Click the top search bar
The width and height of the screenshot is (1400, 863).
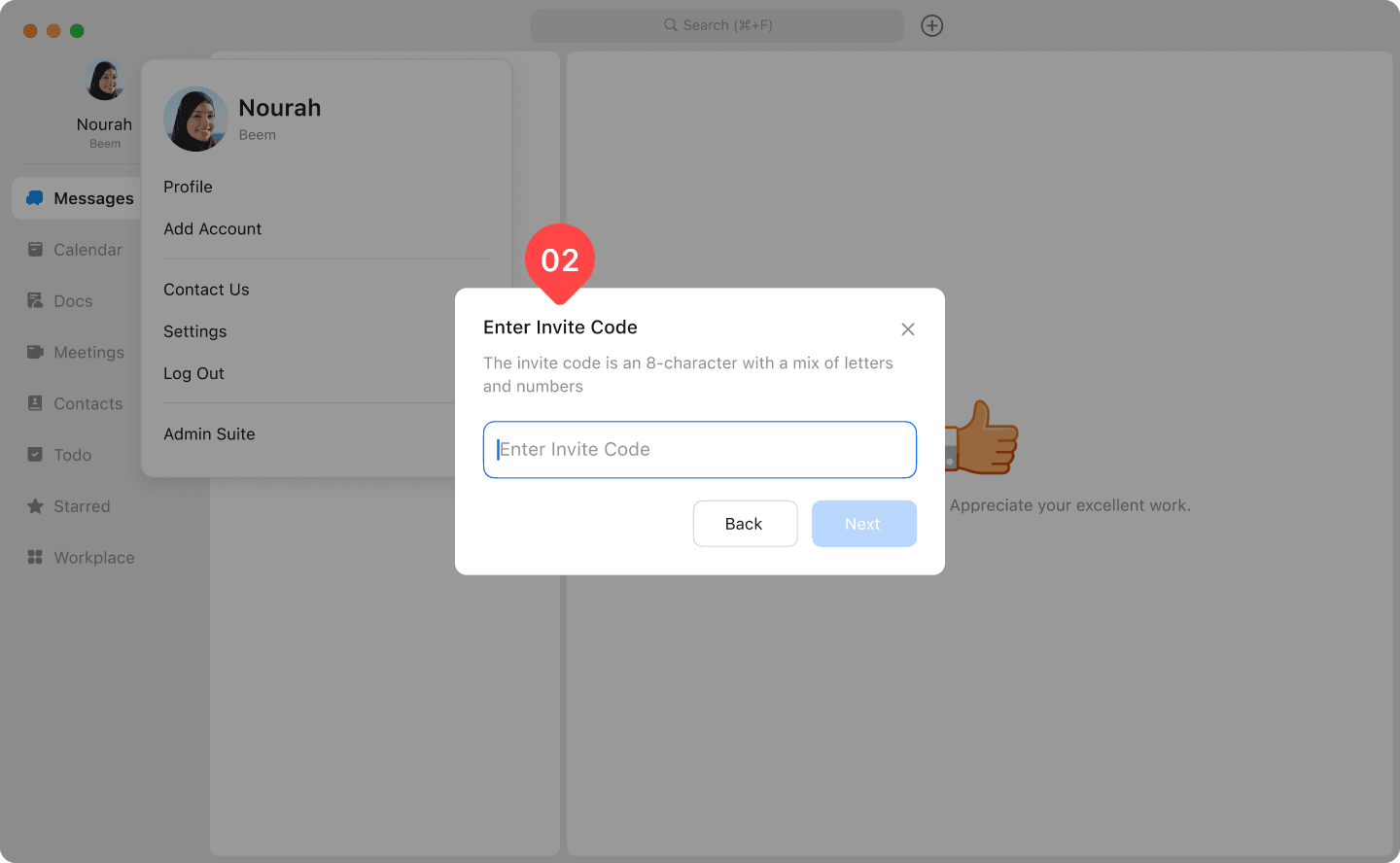[717, 25]
